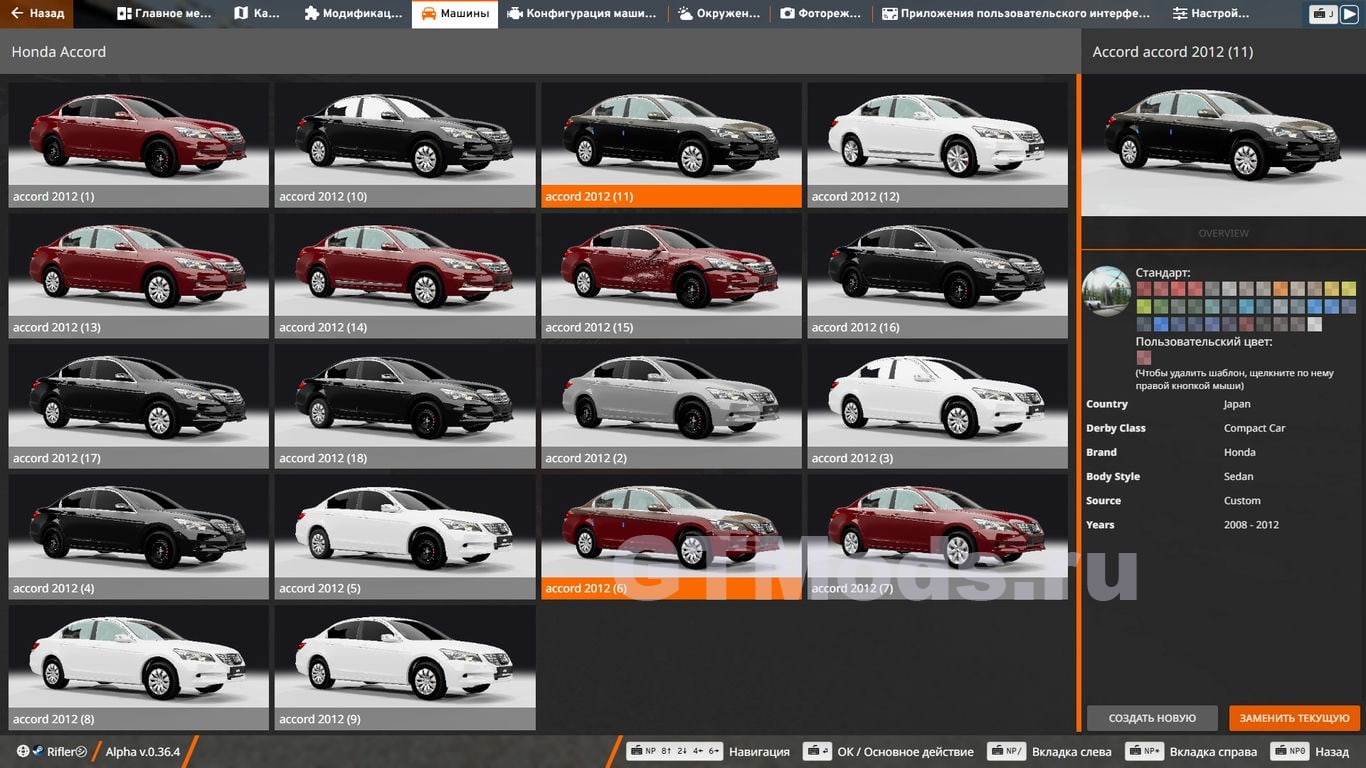The image size is (1366, 768).
Task: Click the Создать новую button
Action: tap(1152, 718)
